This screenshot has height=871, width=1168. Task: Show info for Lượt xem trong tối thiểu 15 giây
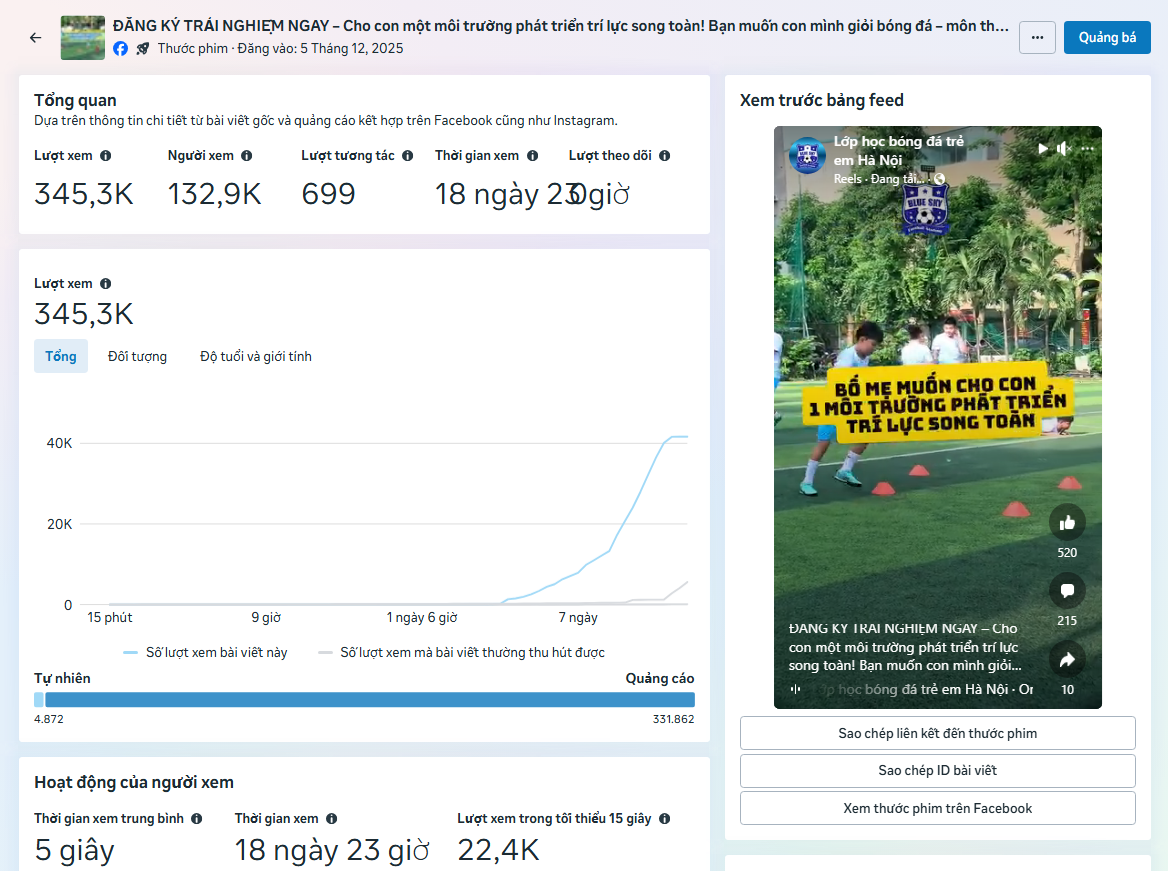(x=664, y=819)
